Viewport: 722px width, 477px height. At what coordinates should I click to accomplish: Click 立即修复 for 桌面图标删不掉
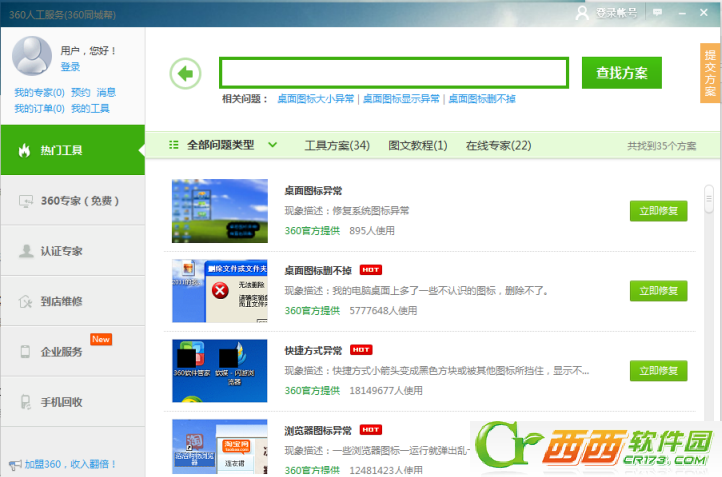click(658, 291)
